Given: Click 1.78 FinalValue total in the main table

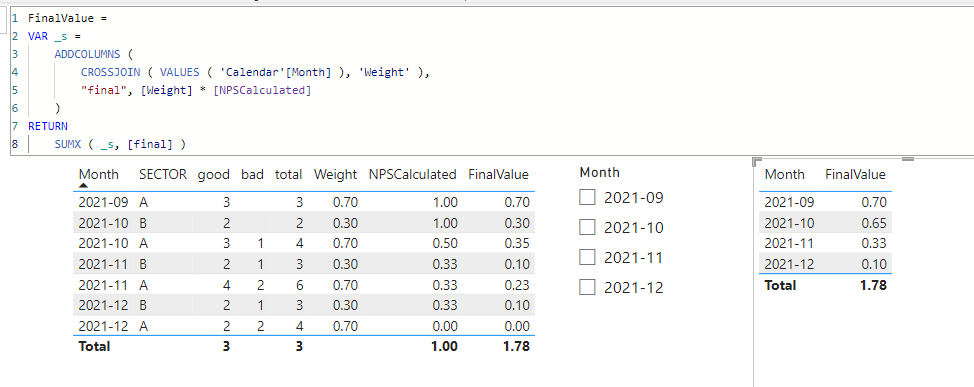Looking at the screenshot, I should (x=517, y=346).
